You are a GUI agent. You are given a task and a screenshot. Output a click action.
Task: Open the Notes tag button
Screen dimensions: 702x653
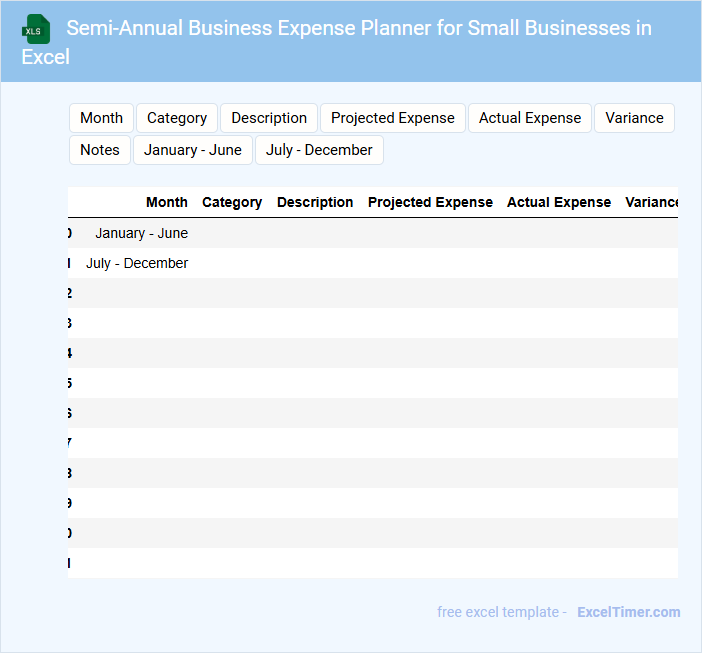[x=100, y=150]
